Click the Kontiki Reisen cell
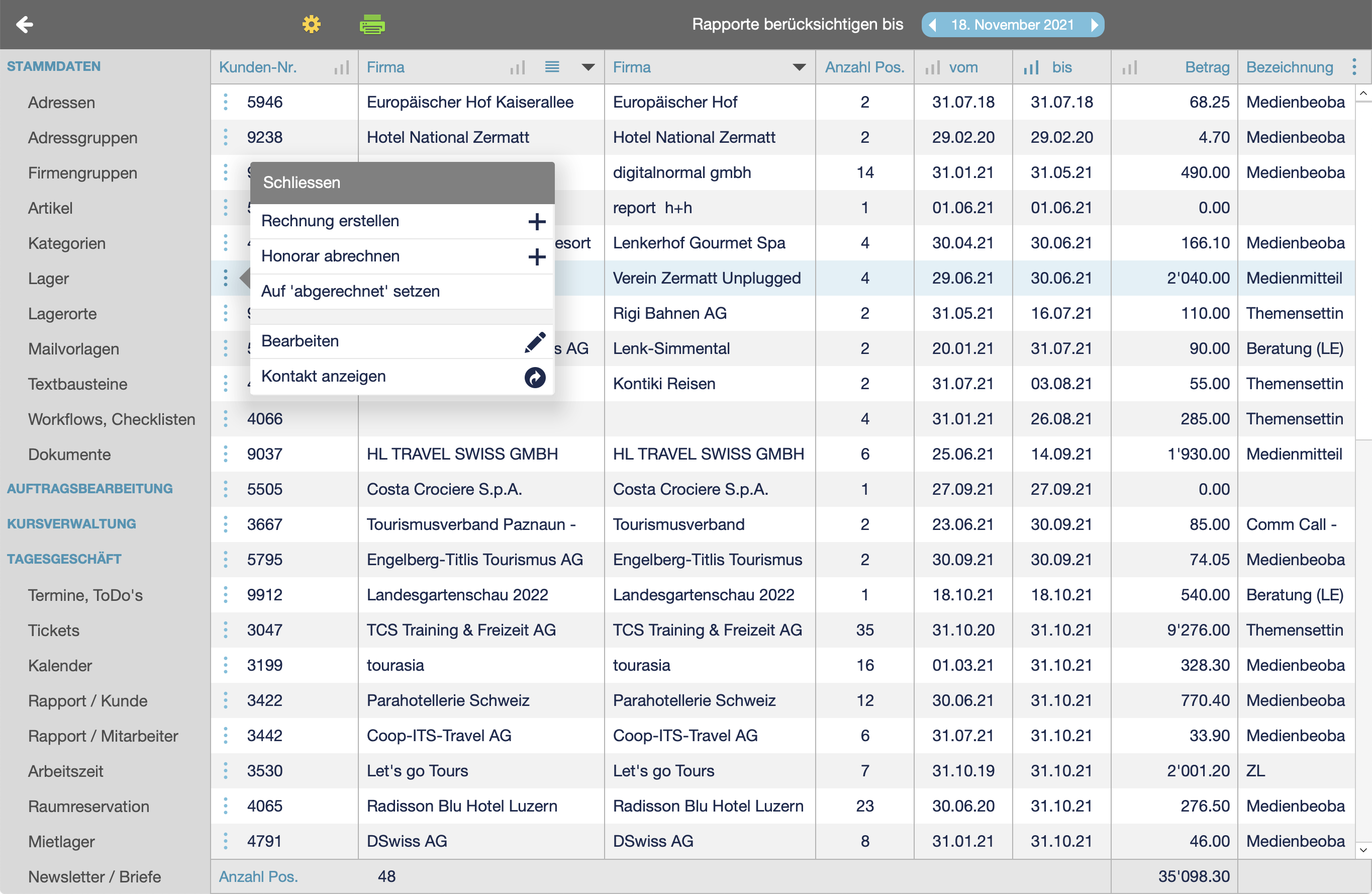The height and width of the screenshot is (894, 1372). tap(710, 384)
